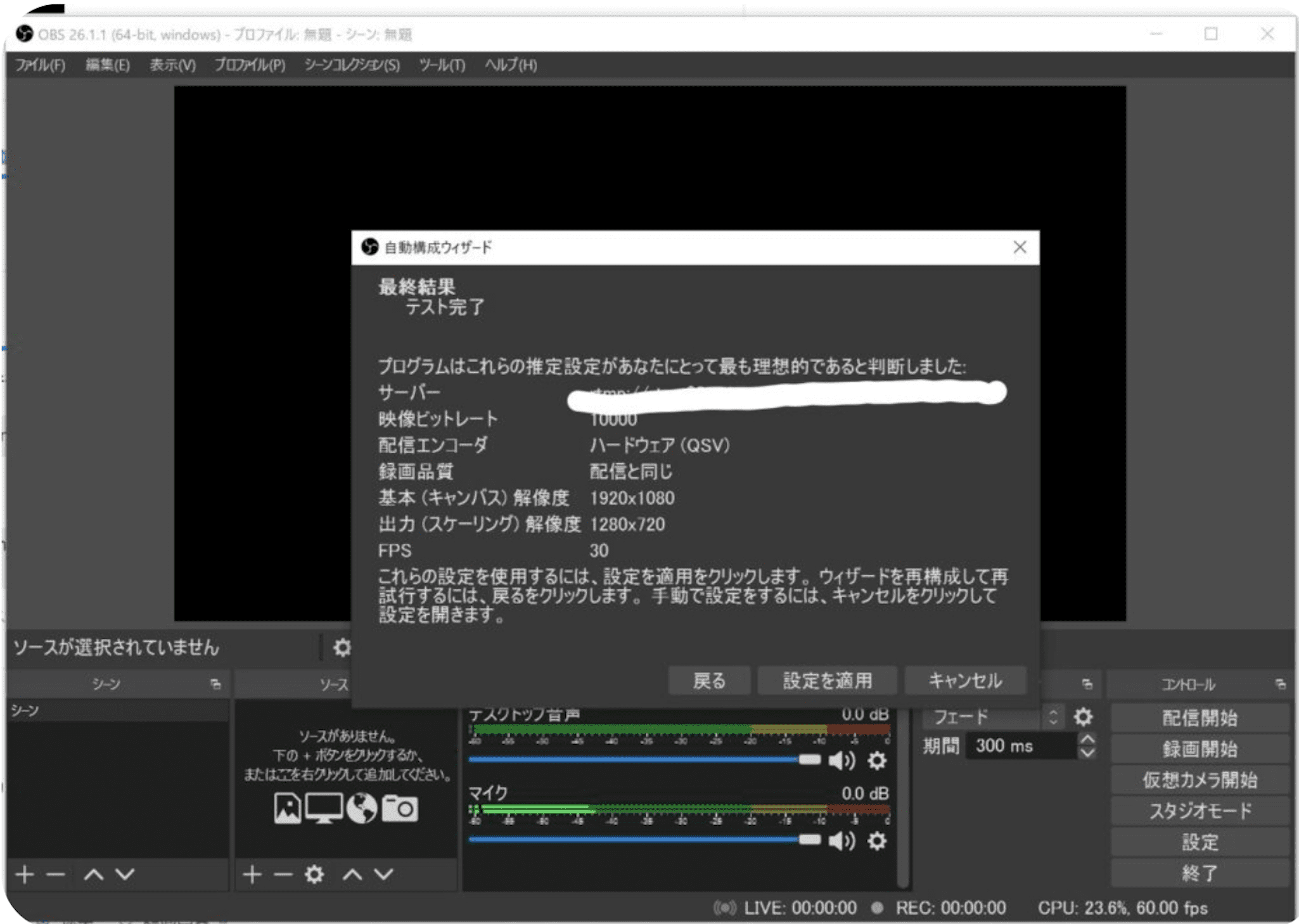The image size is (1299, 924).
Task: Click camera source icon
Action: tap(400, 809)
